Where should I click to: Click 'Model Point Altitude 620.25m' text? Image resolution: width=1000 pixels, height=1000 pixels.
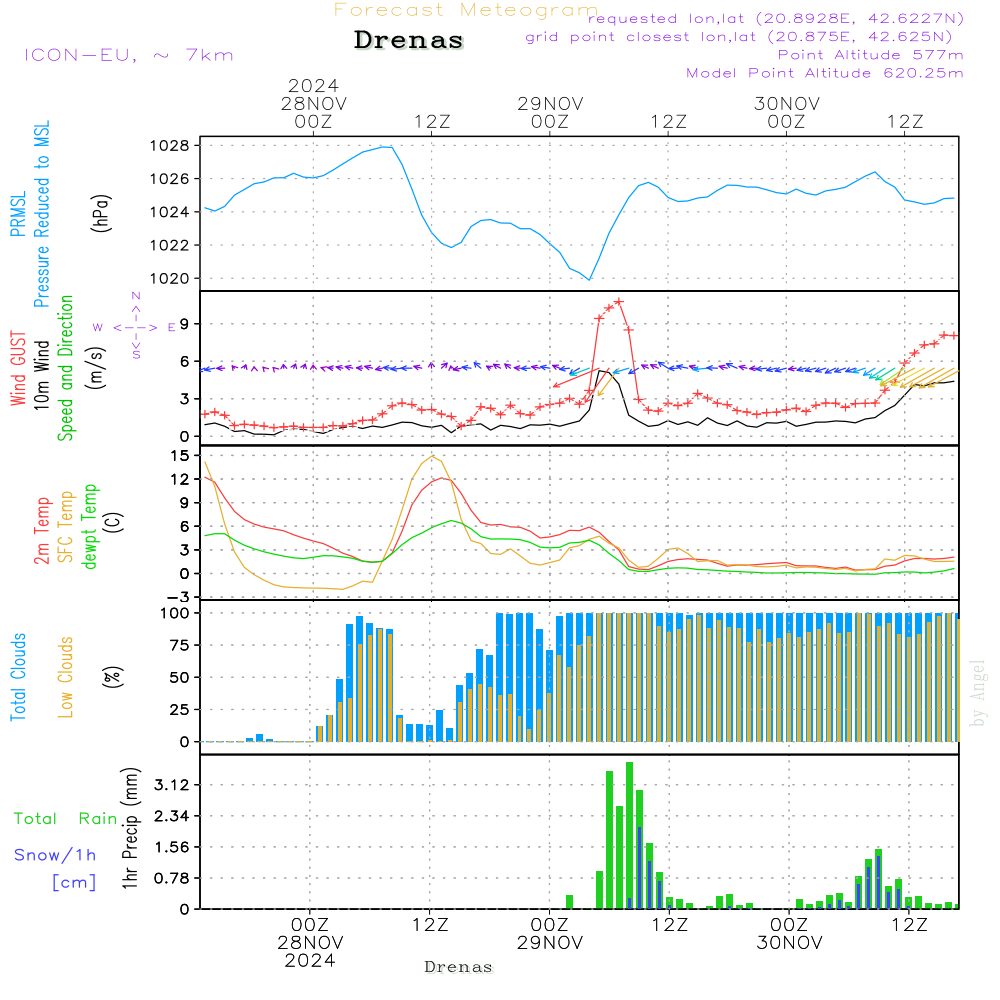pyautogui.click(x=824, y=73)
